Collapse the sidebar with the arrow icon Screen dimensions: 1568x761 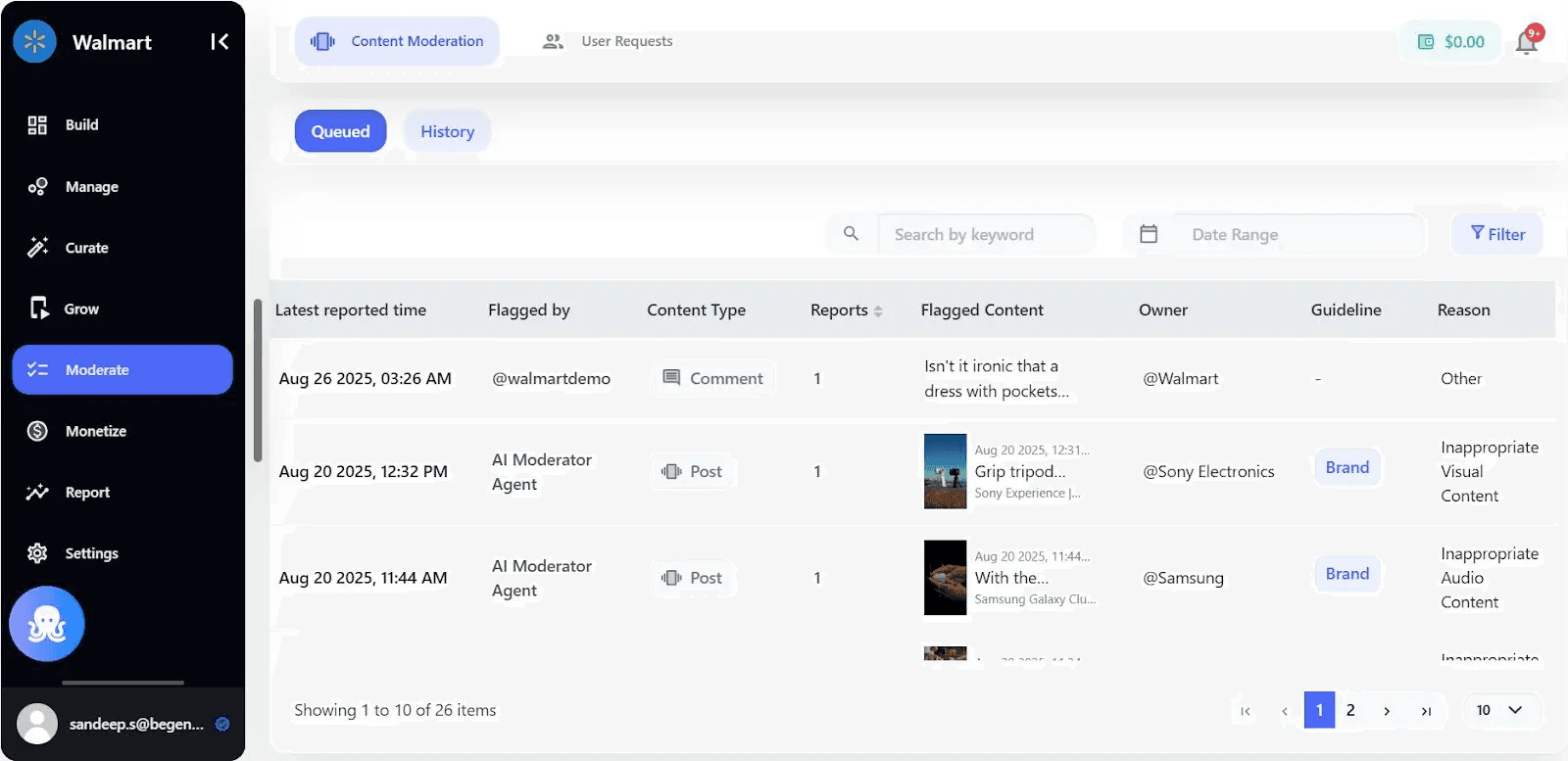tap(220, 42)
